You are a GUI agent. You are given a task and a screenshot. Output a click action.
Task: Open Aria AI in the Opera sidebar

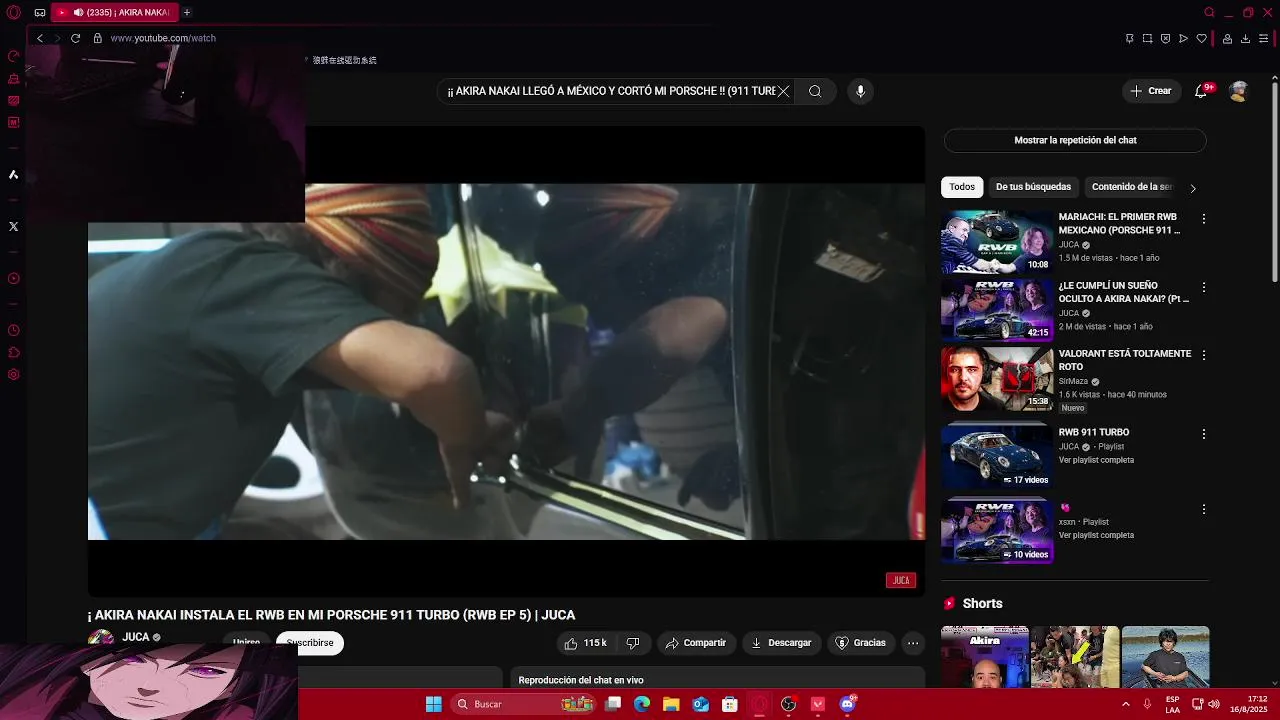pyautogui.click(x=13, y=175)
